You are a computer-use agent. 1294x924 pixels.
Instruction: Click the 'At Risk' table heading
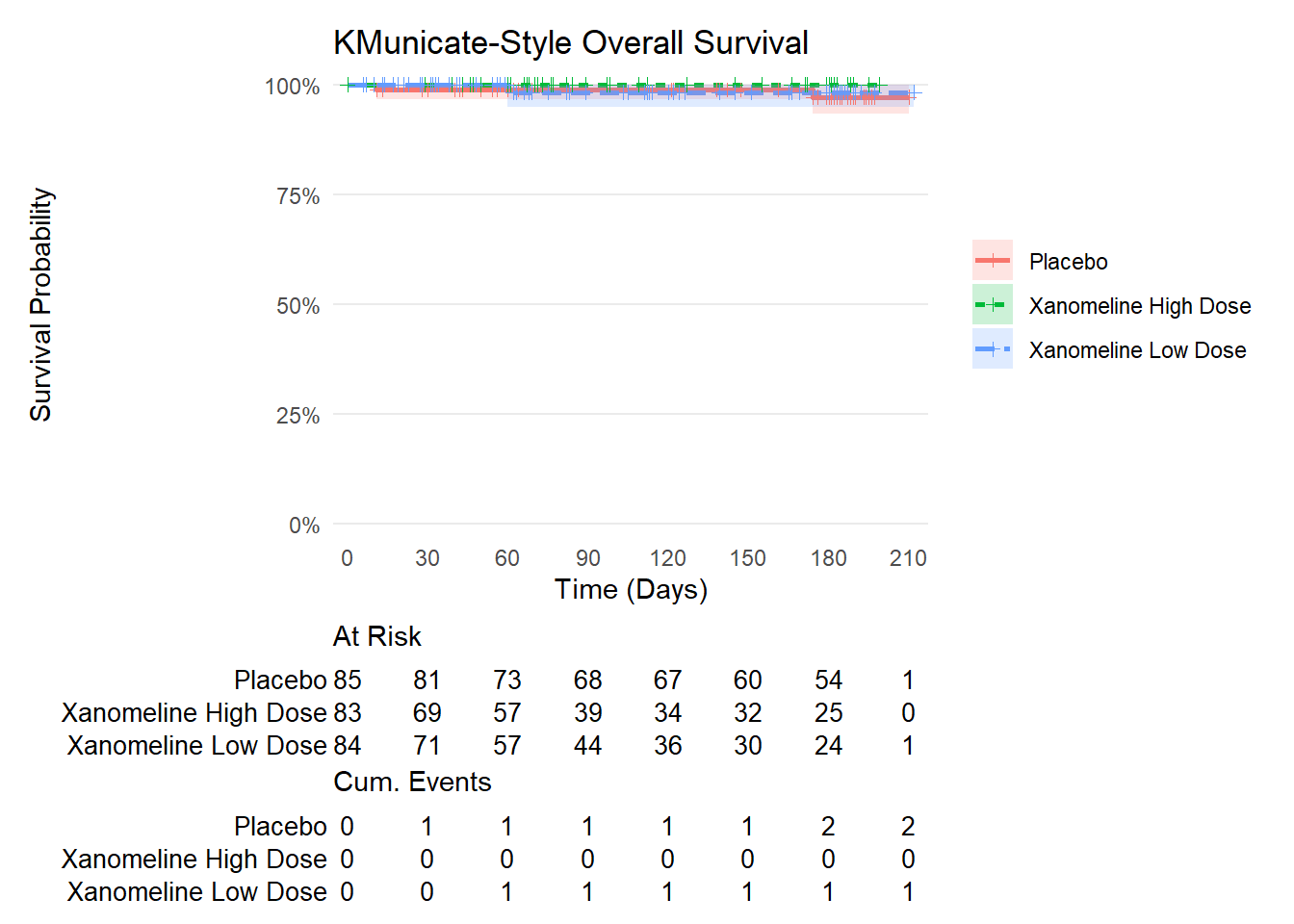coord(376,636)
